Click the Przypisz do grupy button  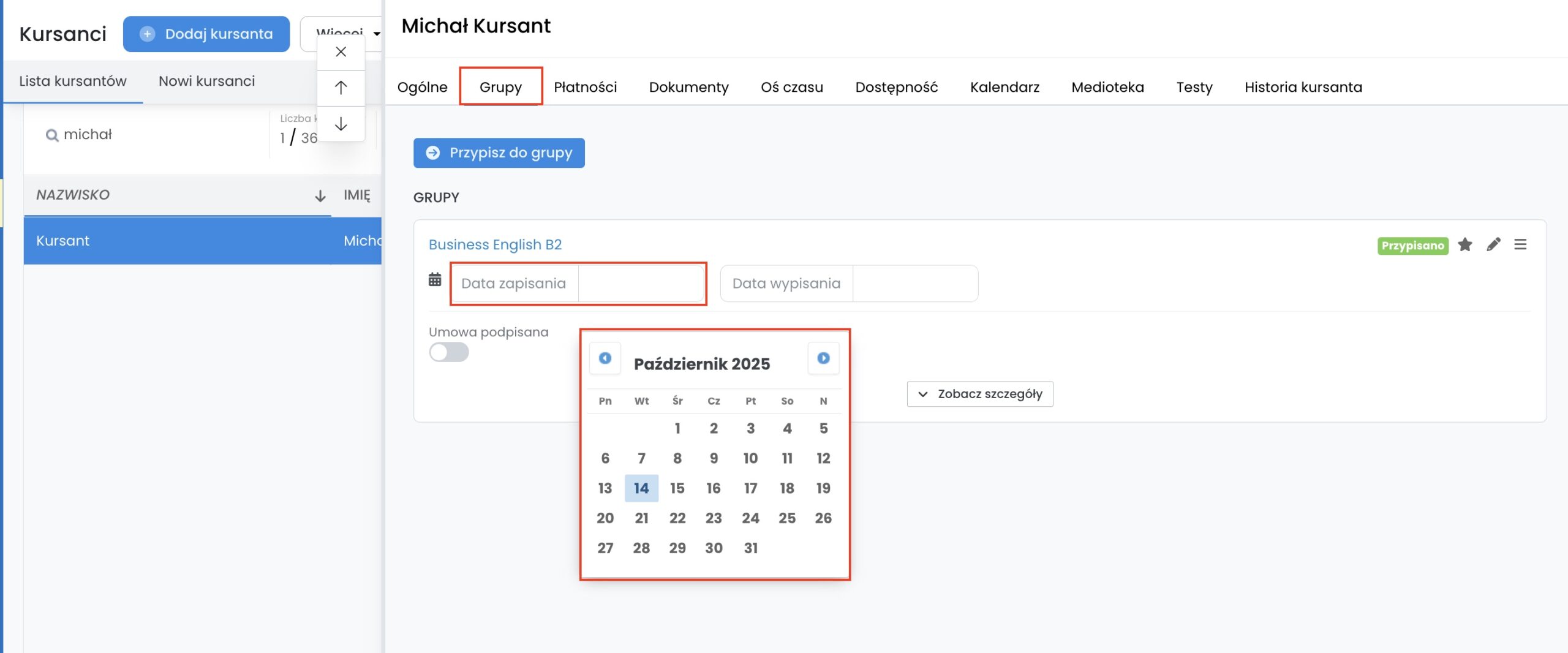499,153
